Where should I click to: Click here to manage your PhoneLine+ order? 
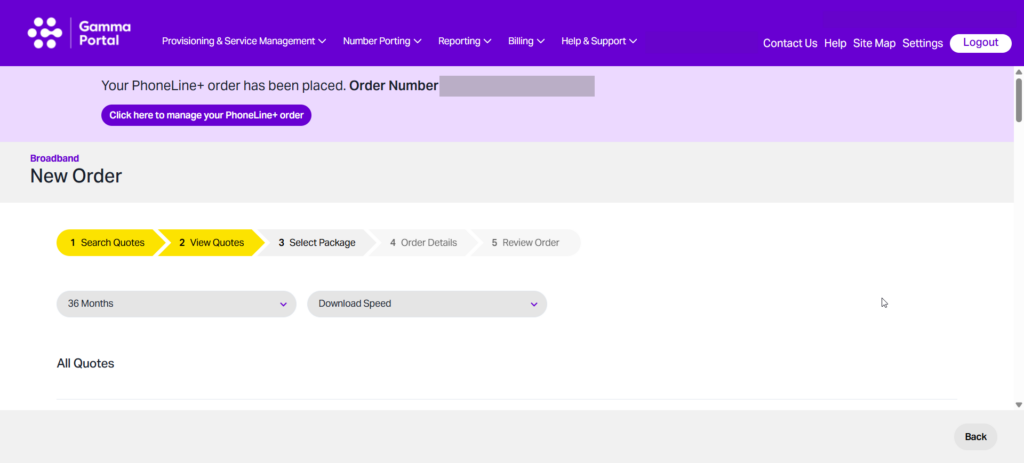(206, 115)
